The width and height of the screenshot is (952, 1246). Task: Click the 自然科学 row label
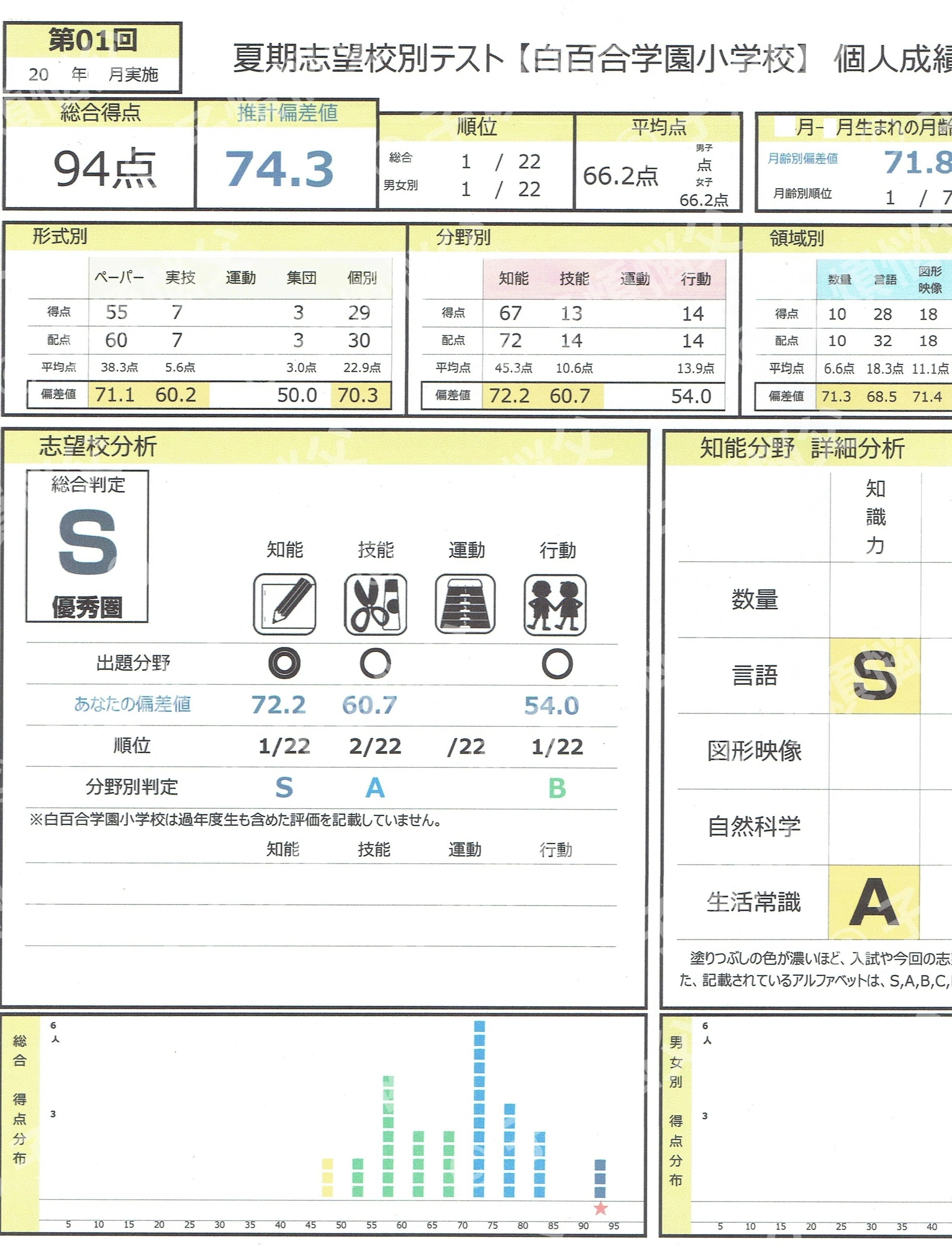(754, 826)
